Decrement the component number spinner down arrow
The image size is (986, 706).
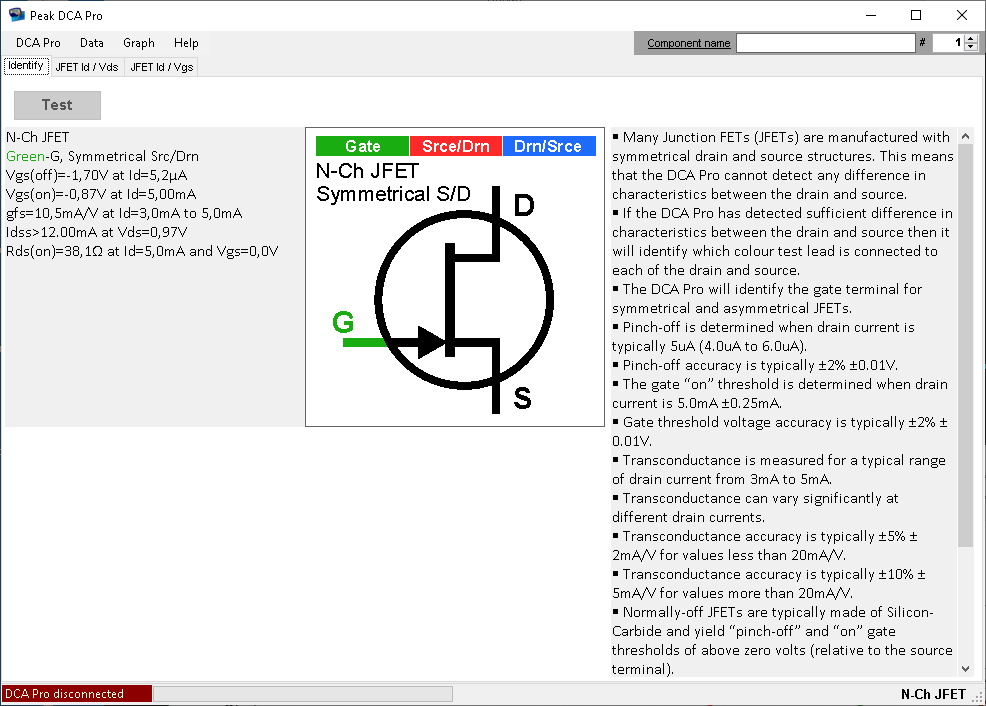point(970,47)
